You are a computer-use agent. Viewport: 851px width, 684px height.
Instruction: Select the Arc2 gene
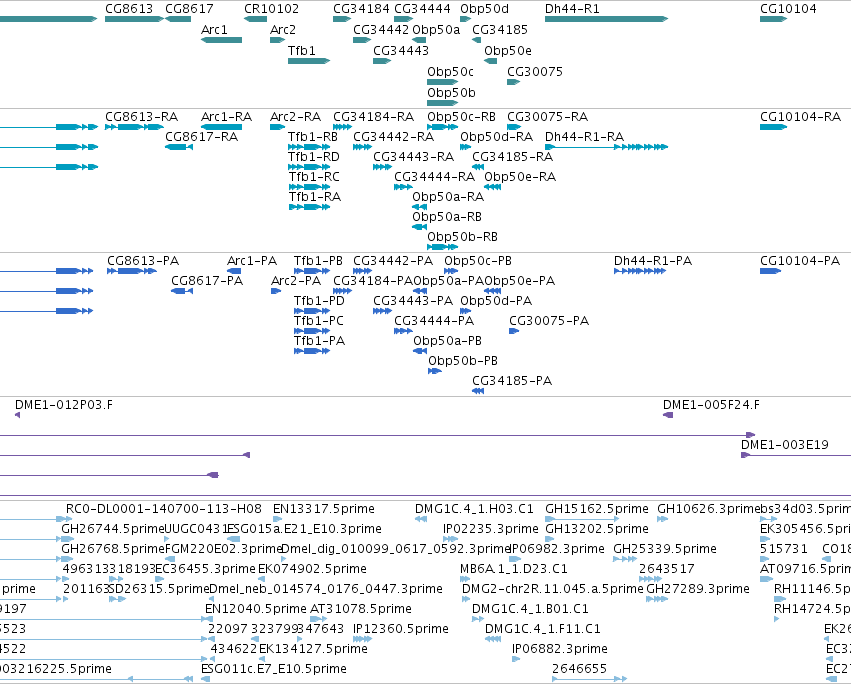pos(277,40)
